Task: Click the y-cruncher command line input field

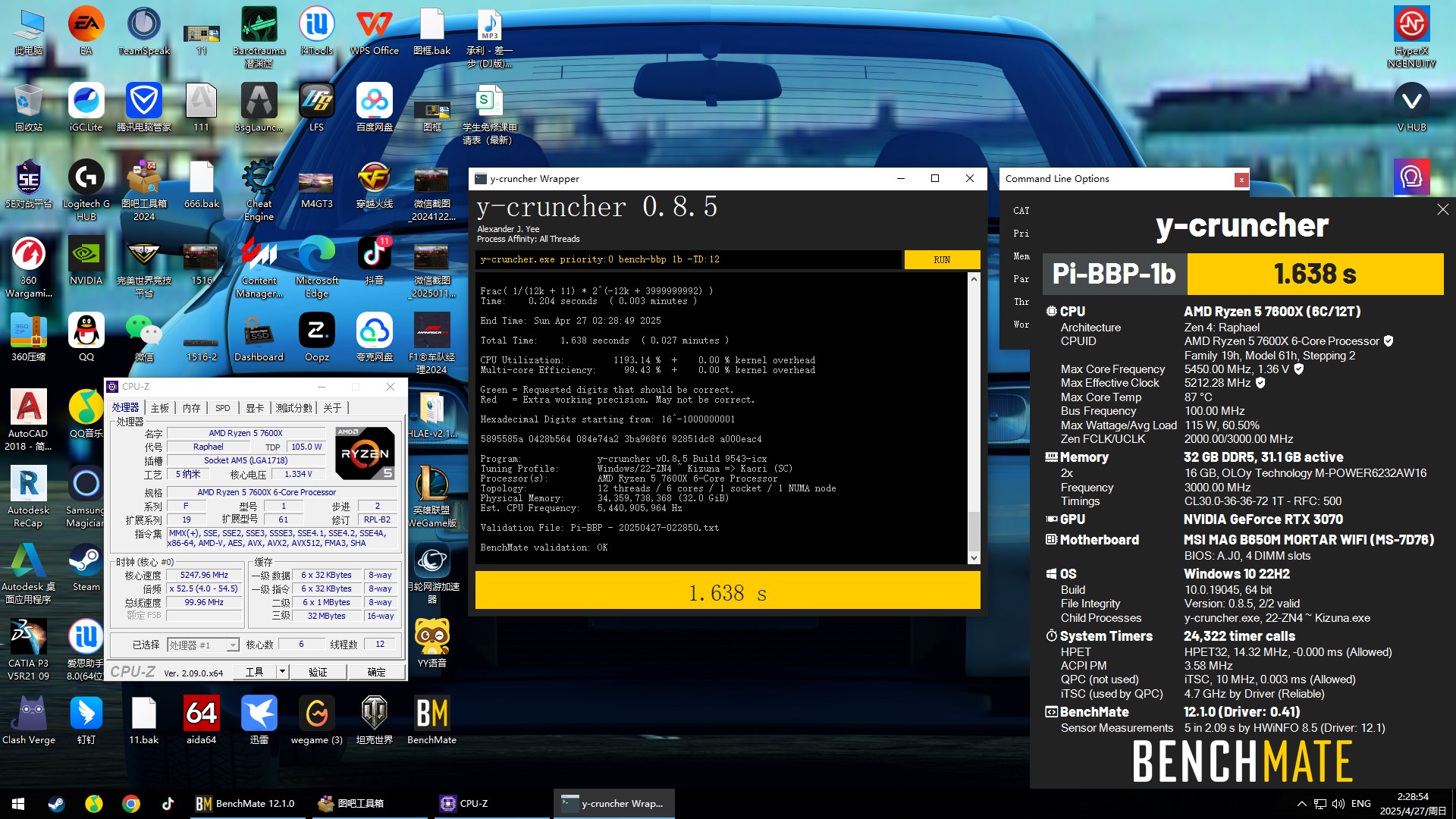Action: tap(689, 259)
